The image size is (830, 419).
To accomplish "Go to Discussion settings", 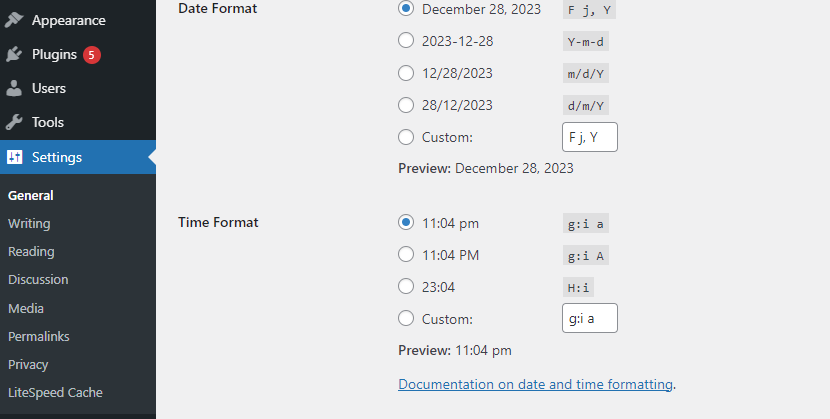I will (x=38, y=280).
